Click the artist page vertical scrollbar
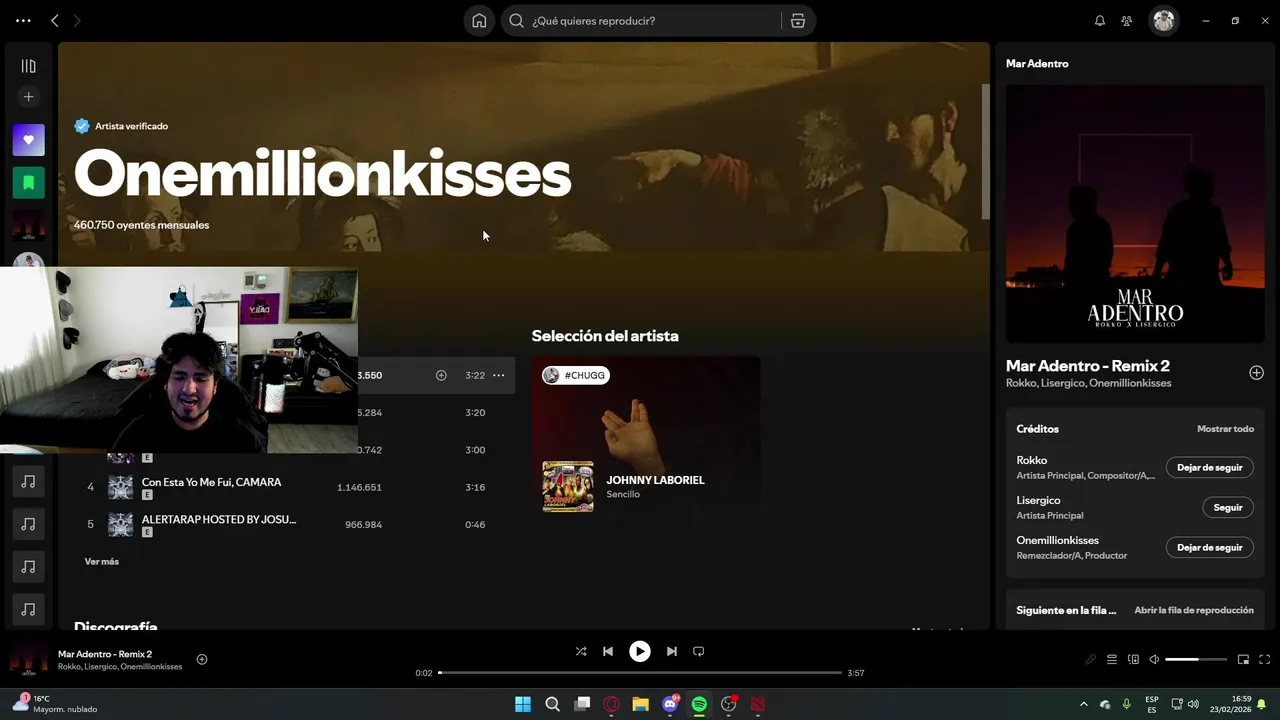The height and width of the screenshot is (720, 1280). coord(985,150)
